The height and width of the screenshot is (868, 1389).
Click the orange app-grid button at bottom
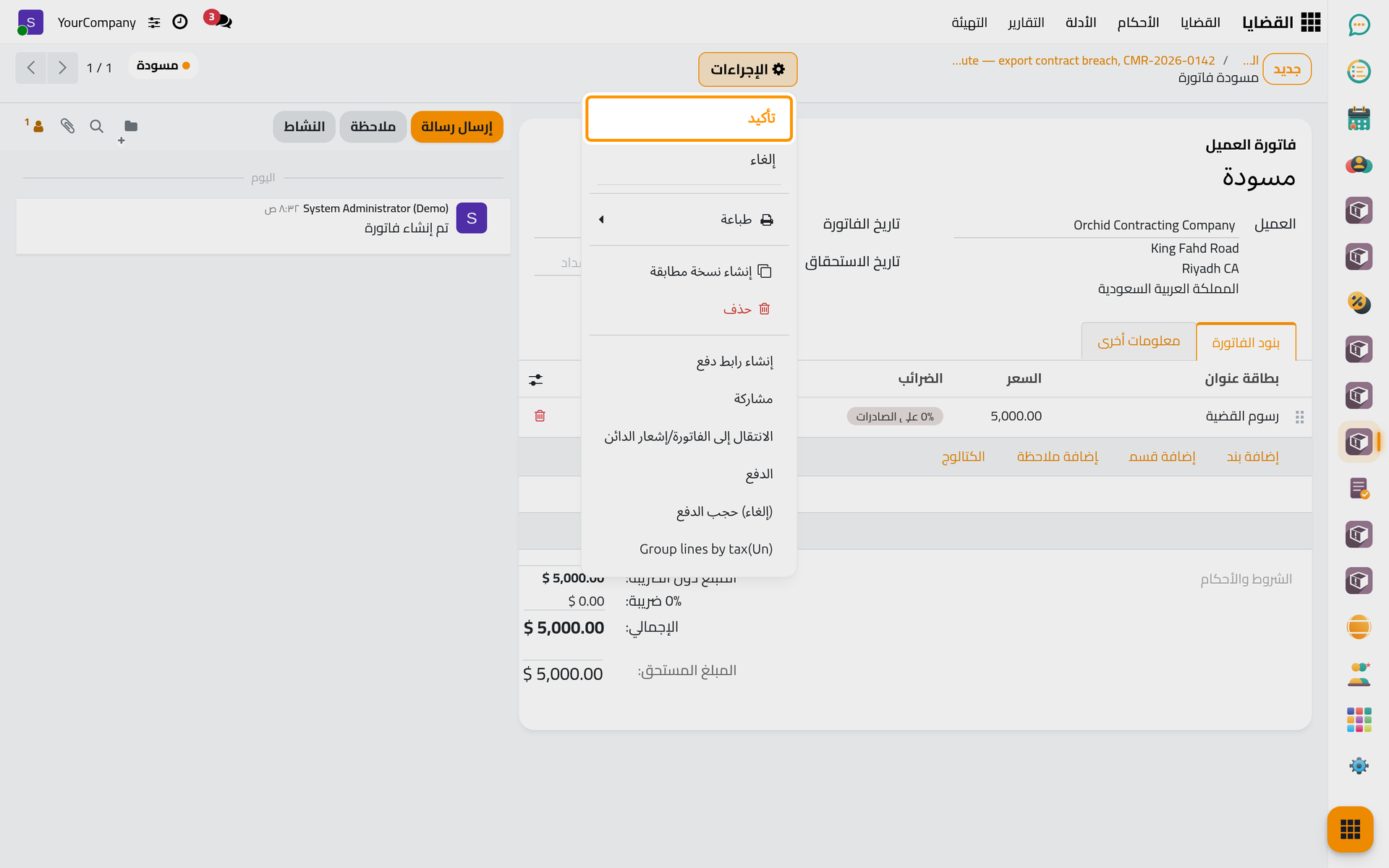1350,829
